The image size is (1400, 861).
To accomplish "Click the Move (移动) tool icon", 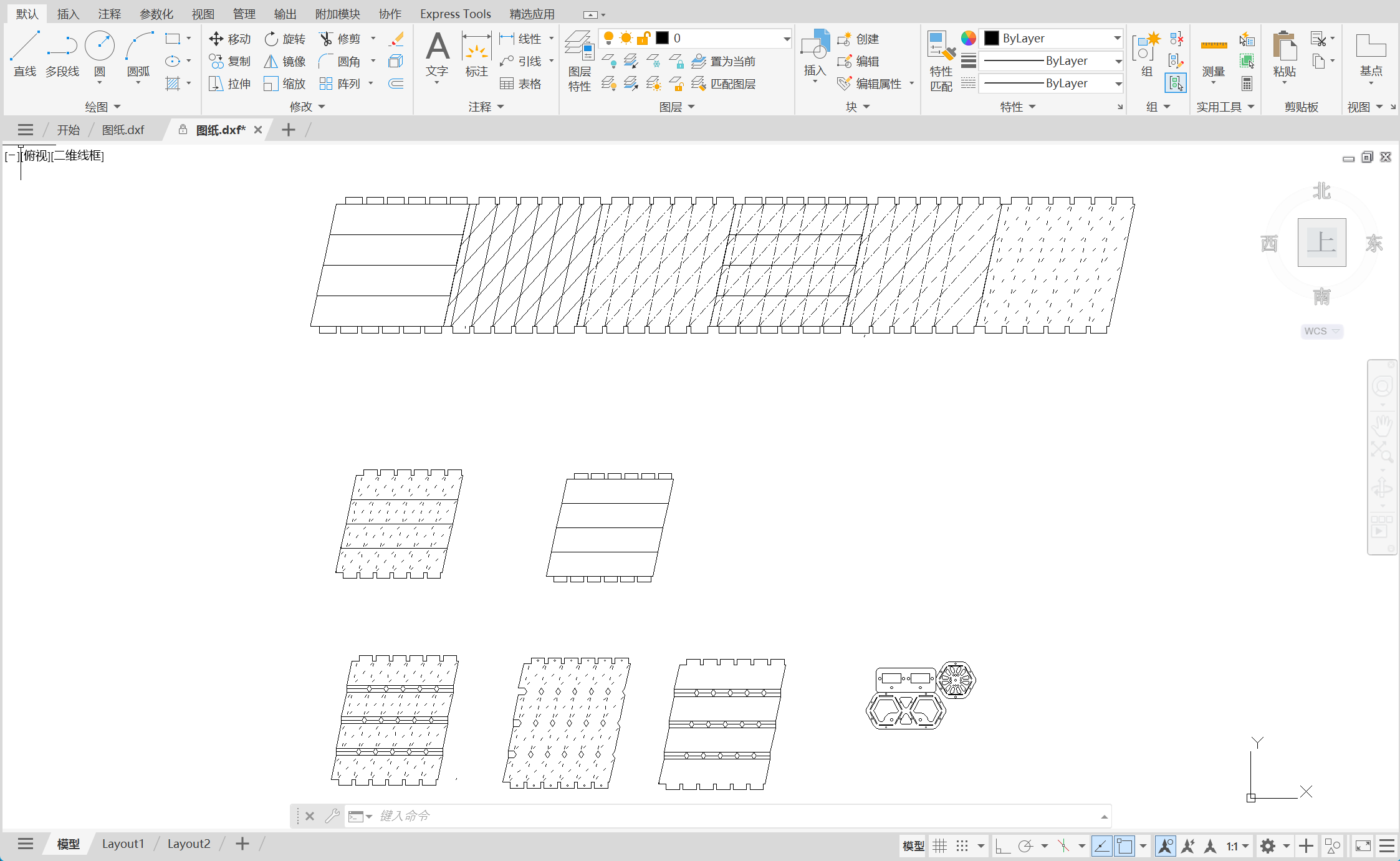I will pyautogui.click(x=216, y=39).
